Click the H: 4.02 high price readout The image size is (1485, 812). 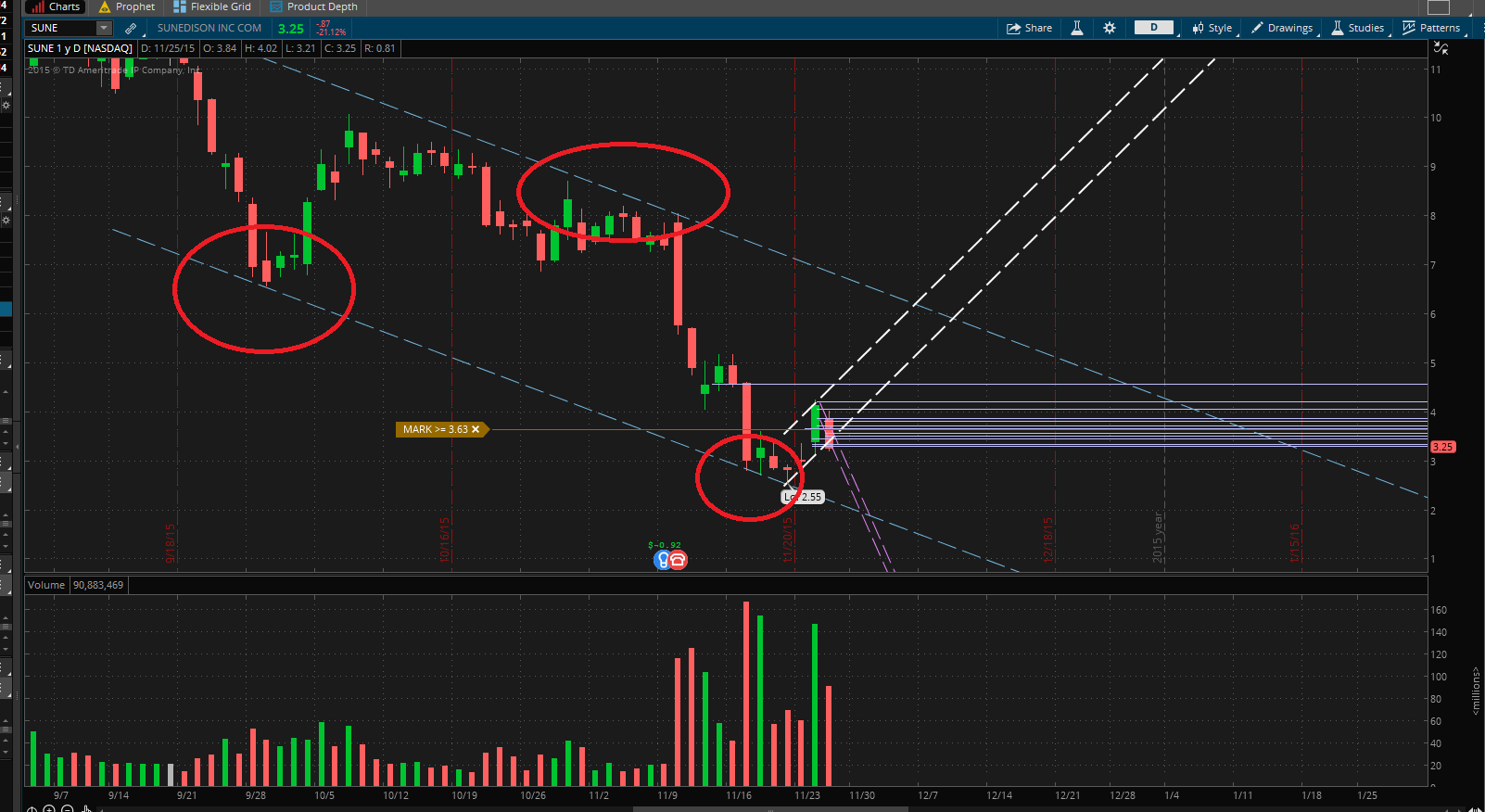click(x=261, y=48)
